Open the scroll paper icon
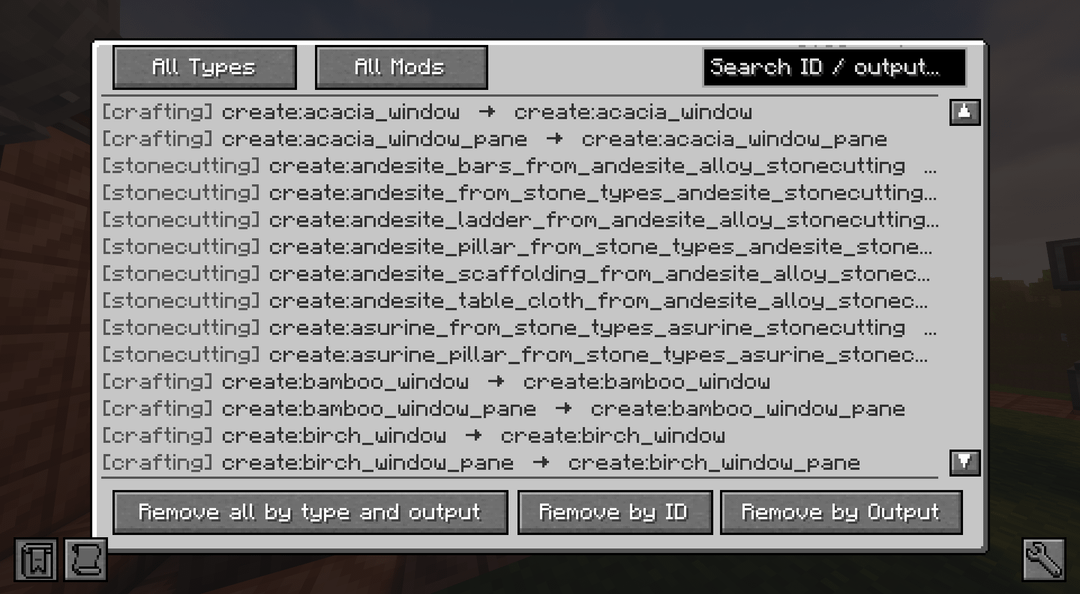1080x594 pixels. pos(86,559)
